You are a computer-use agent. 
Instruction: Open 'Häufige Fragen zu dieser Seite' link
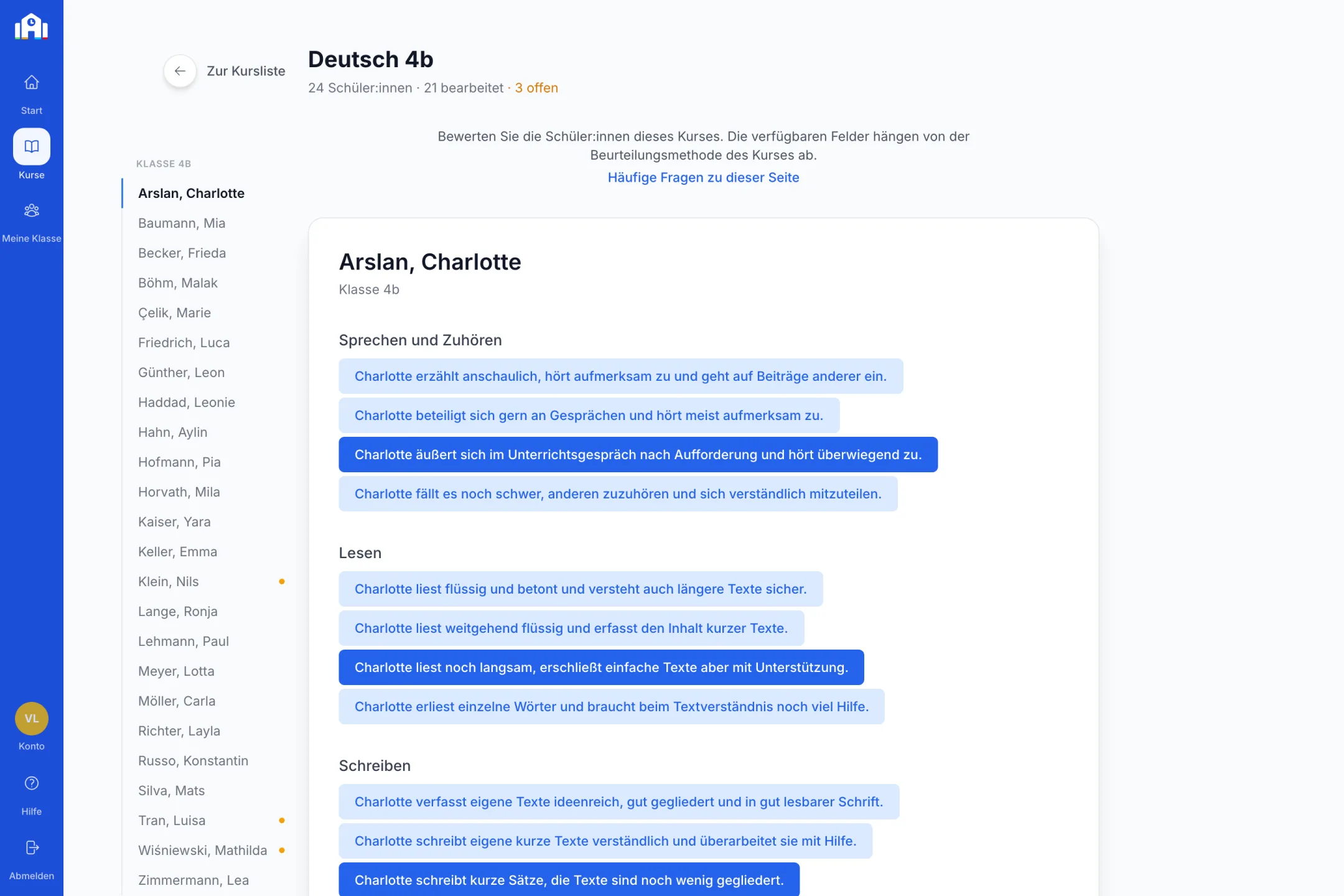(703, 177)
